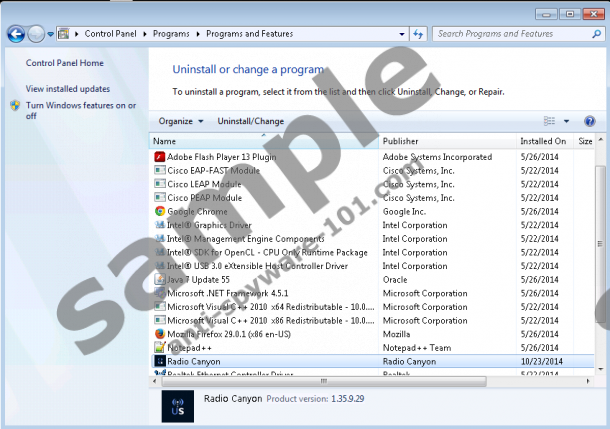Viewport: 610px width, 429px height.
Task: Open the Organize dropdown menu
Action: point(180,121)
